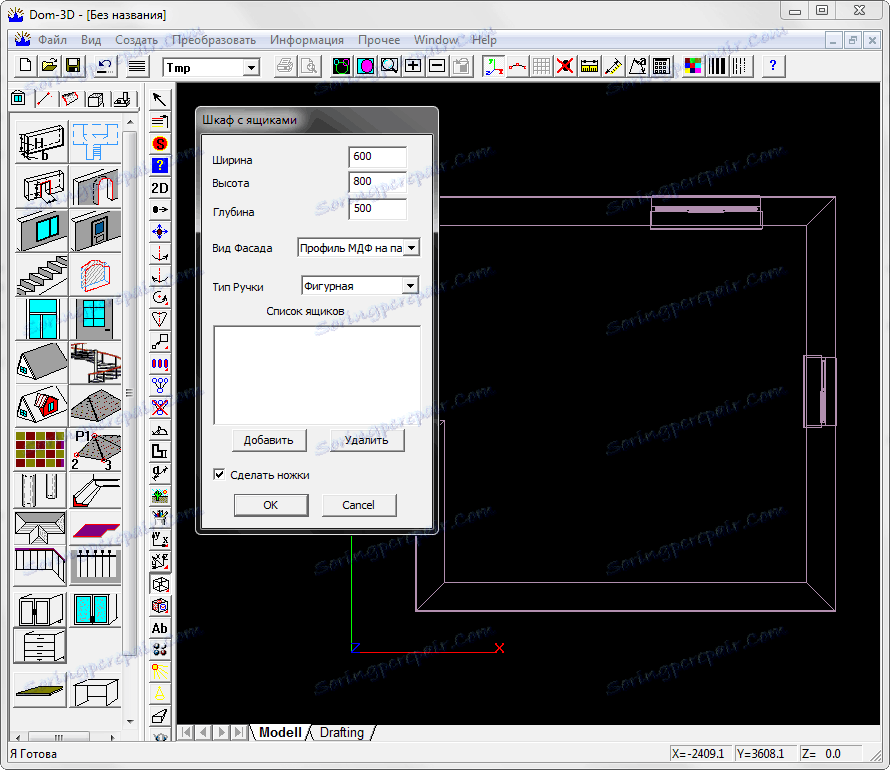890x770 pixels.
Task: Toggle the 'Сделать ножки' checkbox
Action: click(219, 475)
